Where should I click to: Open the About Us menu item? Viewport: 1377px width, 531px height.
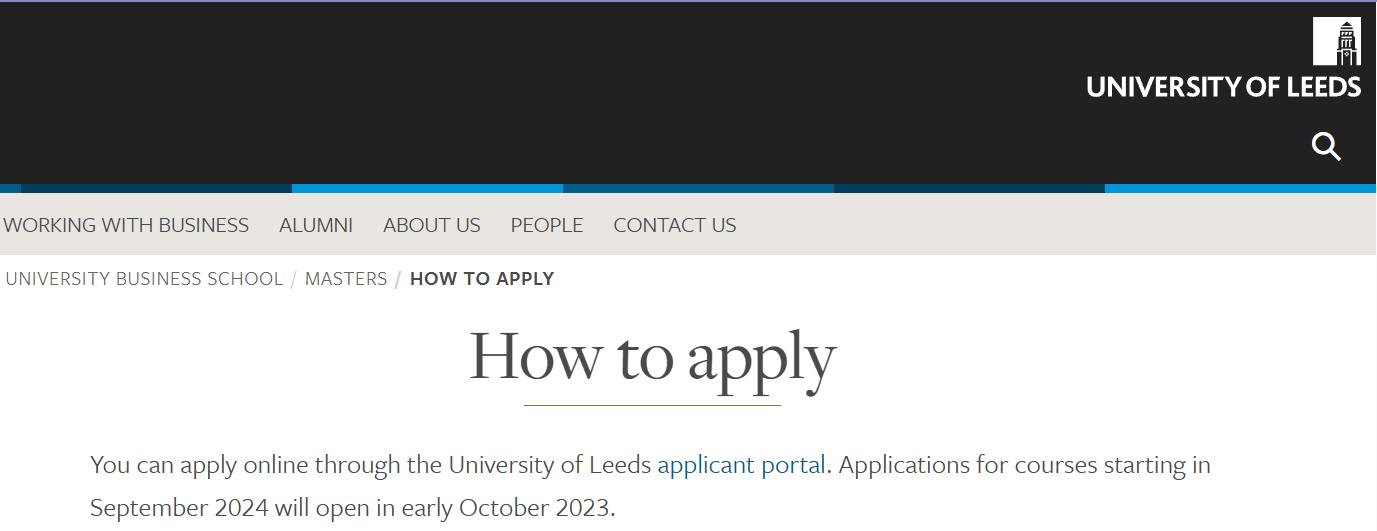coord(432,225)
